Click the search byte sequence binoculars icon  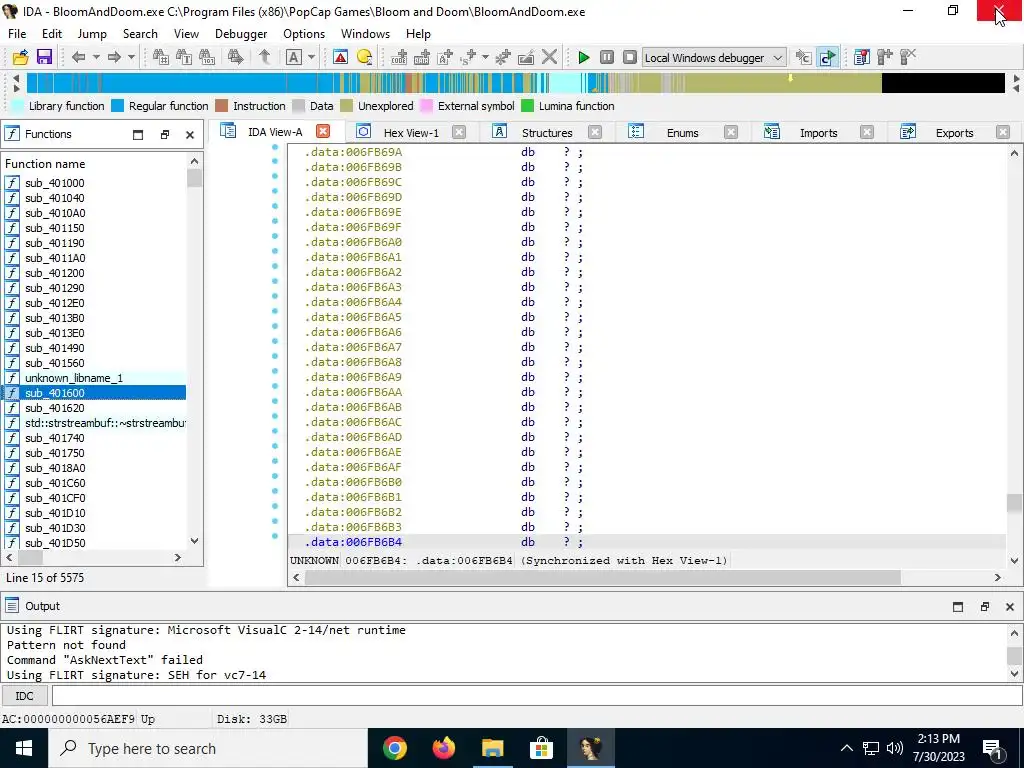tap(207, 57)
